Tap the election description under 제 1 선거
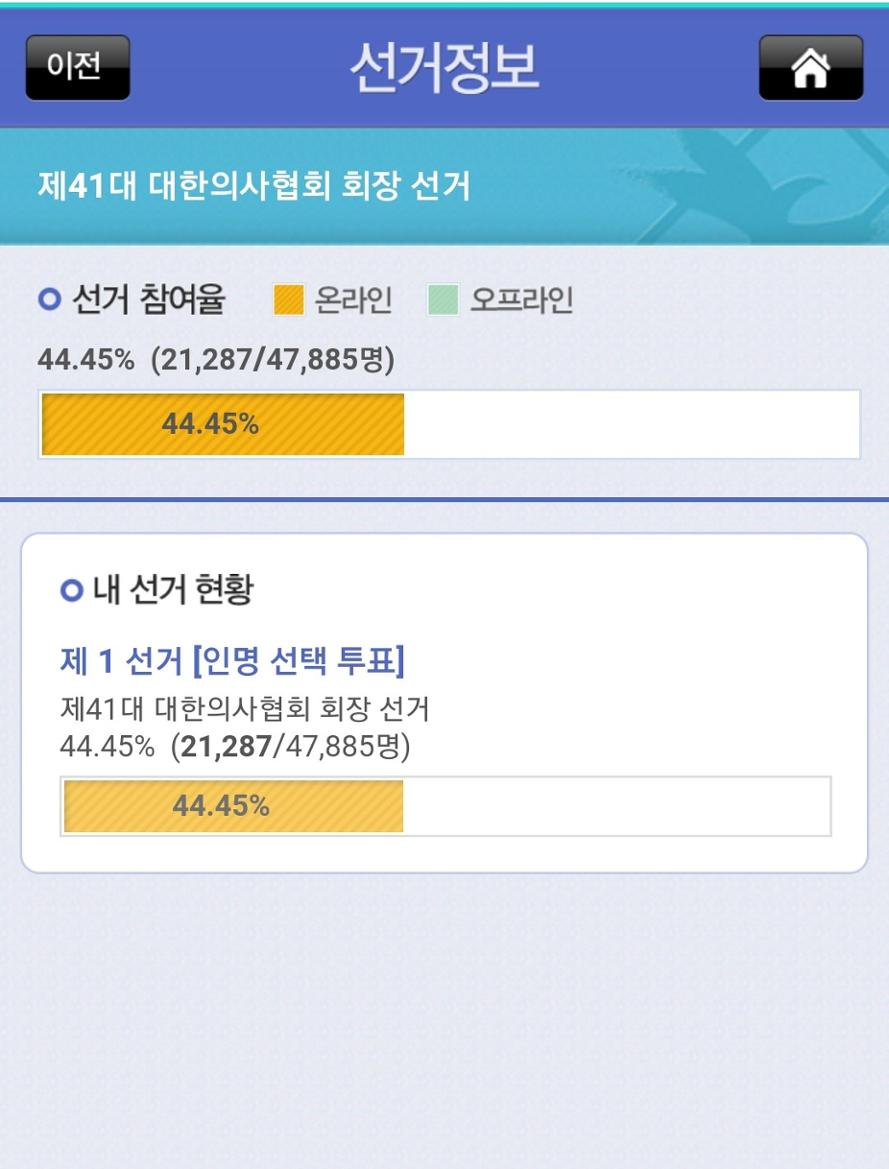The height and width of the screenshot is (1169, 889). (245, 710)
